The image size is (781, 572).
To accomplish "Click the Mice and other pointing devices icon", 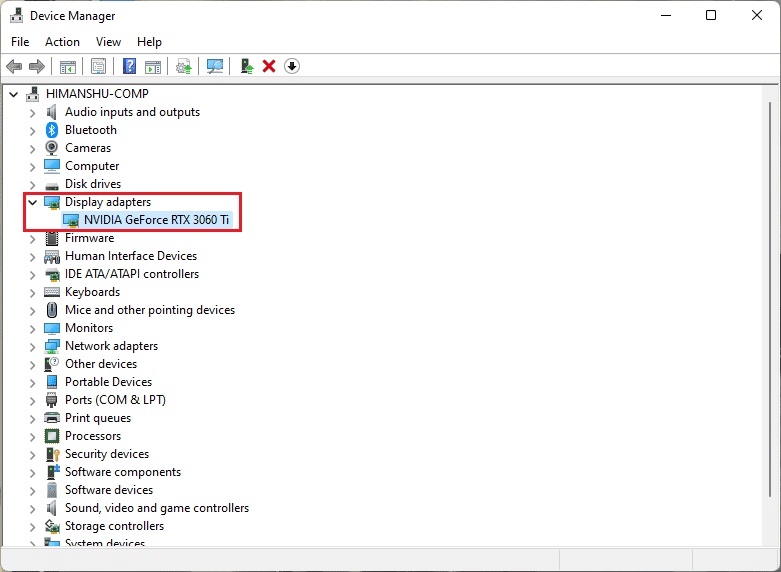I will point(52,310).
